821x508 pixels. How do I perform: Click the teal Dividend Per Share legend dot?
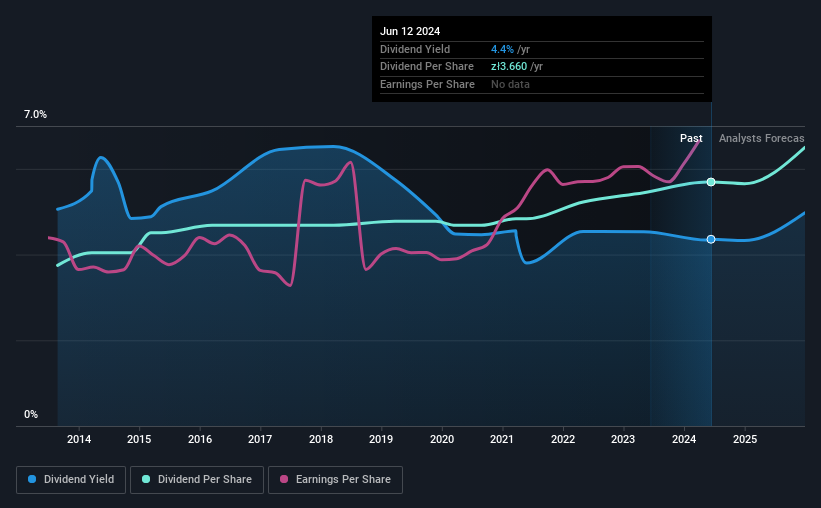146,479
